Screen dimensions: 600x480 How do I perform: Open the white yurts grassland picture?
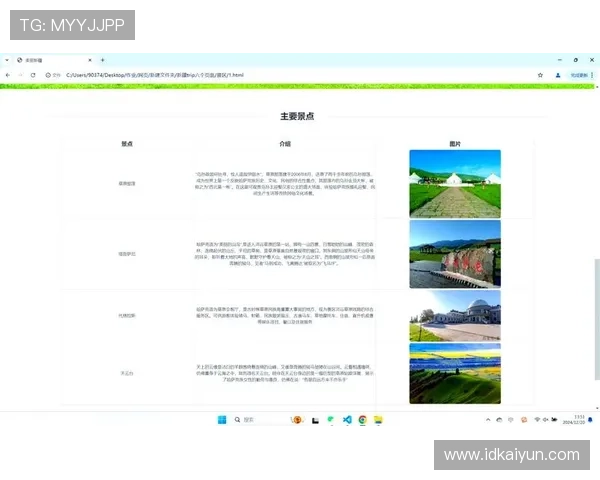tap(455, 184)
